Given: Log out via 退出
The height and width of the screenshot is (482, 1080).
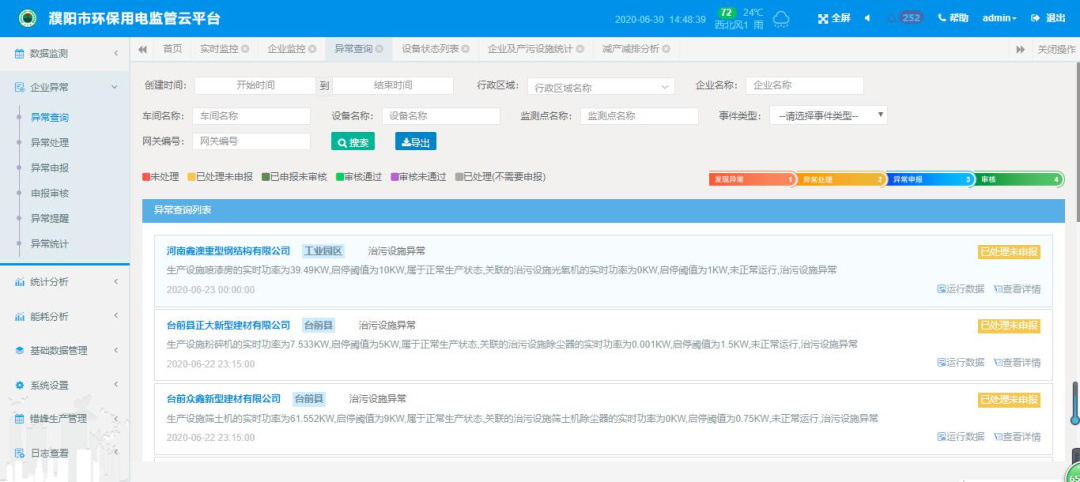Looking at the screenshot, I should 1048,19.
